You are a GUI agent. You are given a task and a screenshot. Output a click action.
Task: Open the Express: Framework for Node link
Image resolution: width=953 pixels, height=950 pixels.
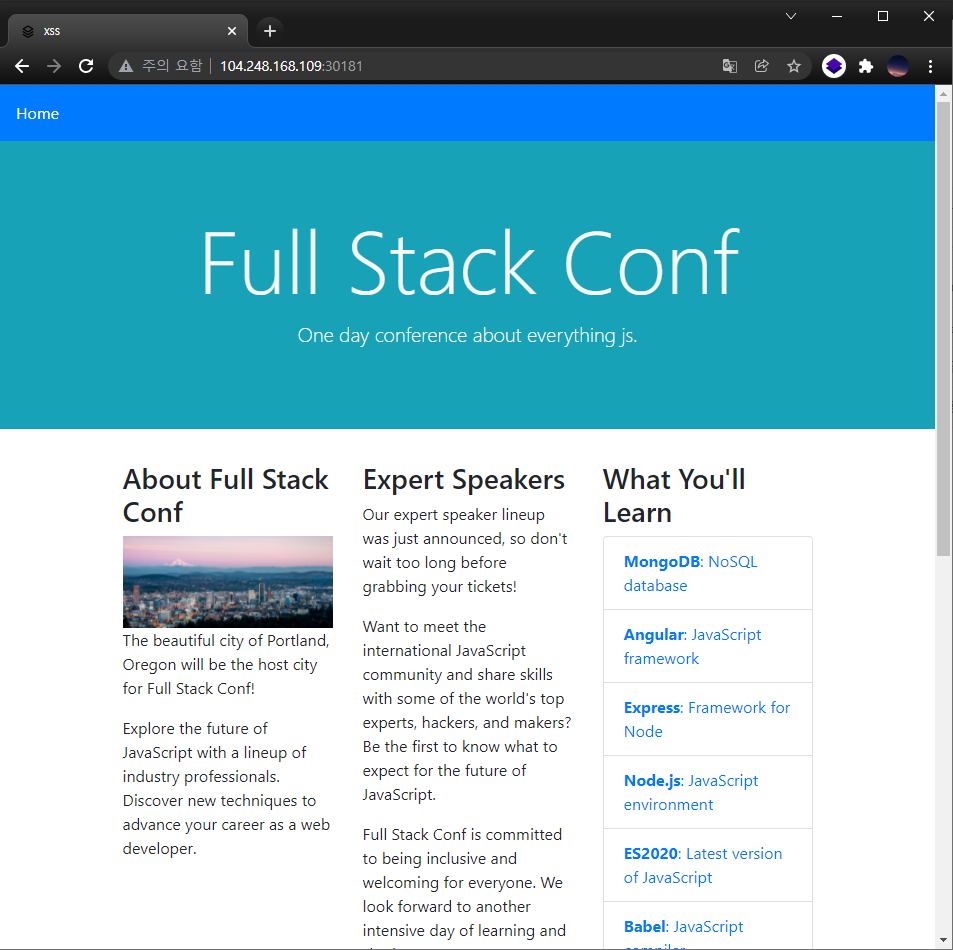pyautogui.click(x=707, y=719)
